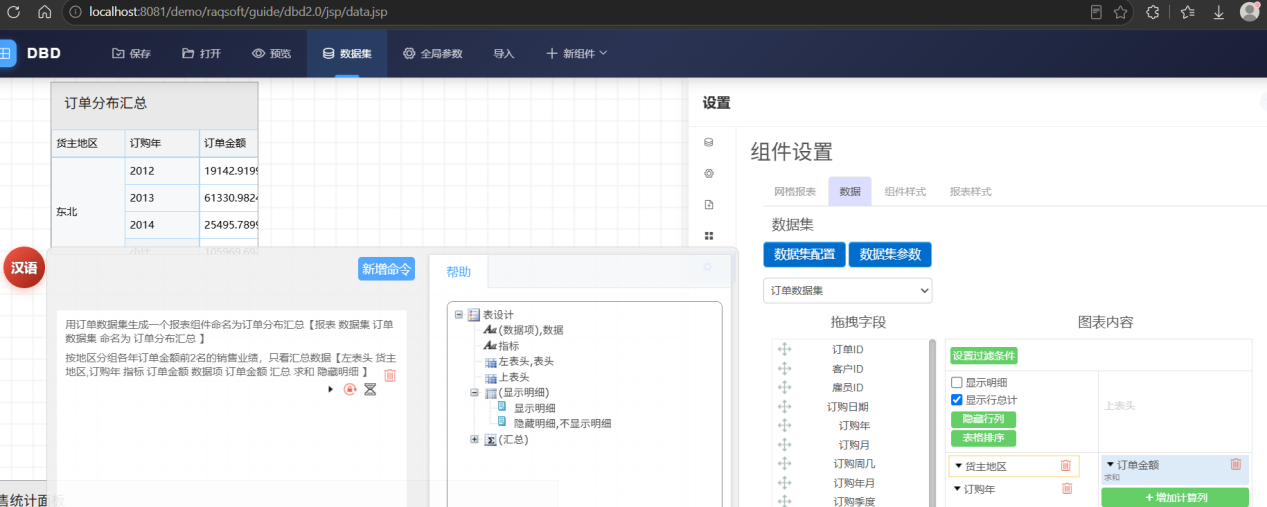
Task: Click the browser profile avatar
Action: point(1250,12)
